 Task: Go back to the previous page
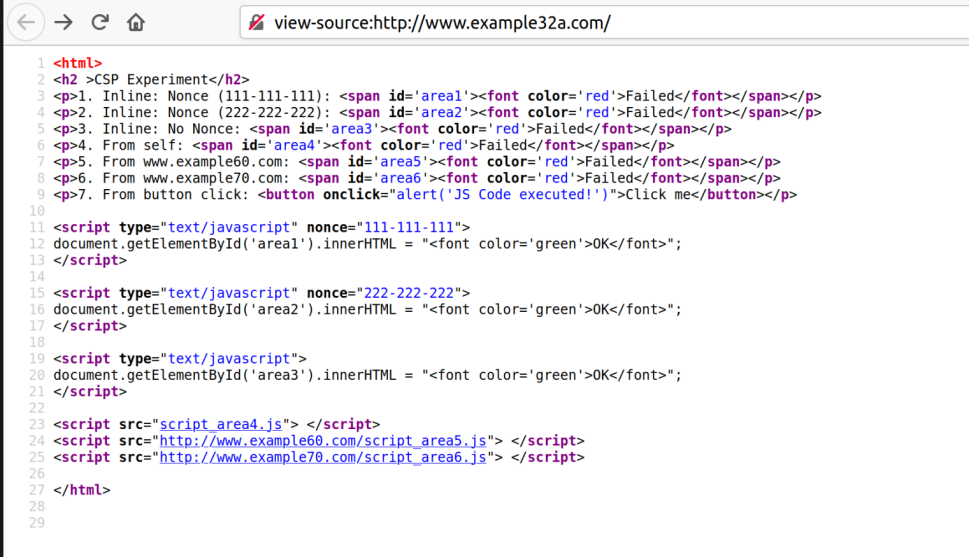(26, 23)
